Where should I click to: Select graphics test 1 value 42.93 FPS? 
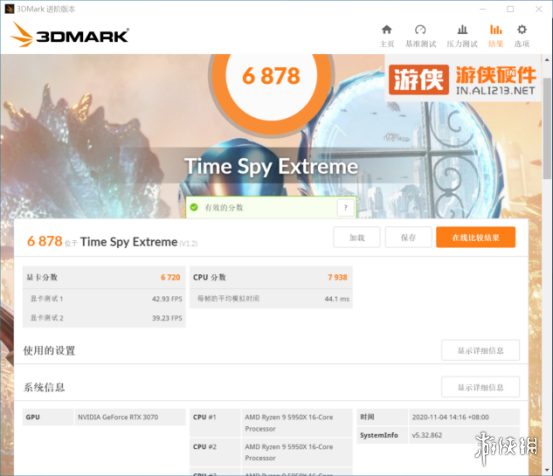click(167, 299)
